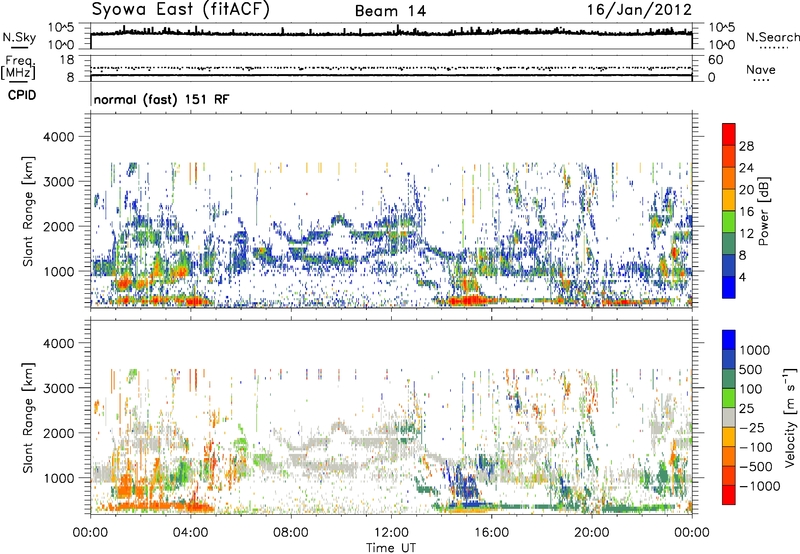Select the "Slant Range [km]" label of velocity panel
Viewport: 800px width, 554px height.
(x=28, y=418)
